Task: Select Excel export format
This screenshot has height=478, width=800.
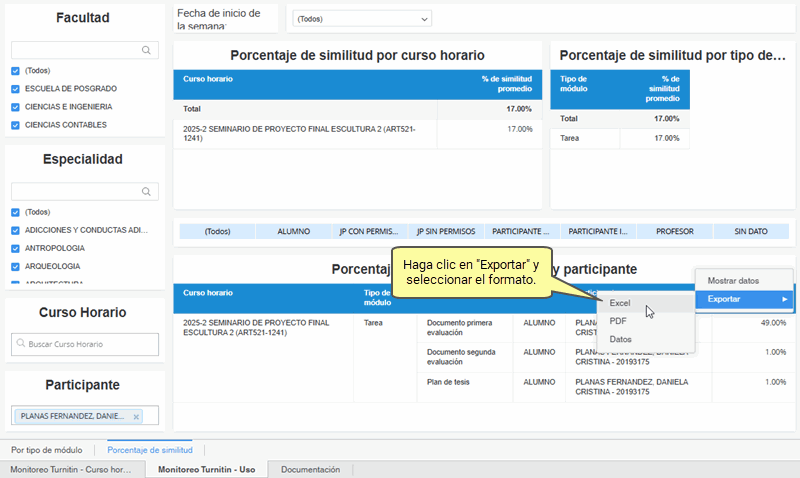Action: click(x=620, y=302)
